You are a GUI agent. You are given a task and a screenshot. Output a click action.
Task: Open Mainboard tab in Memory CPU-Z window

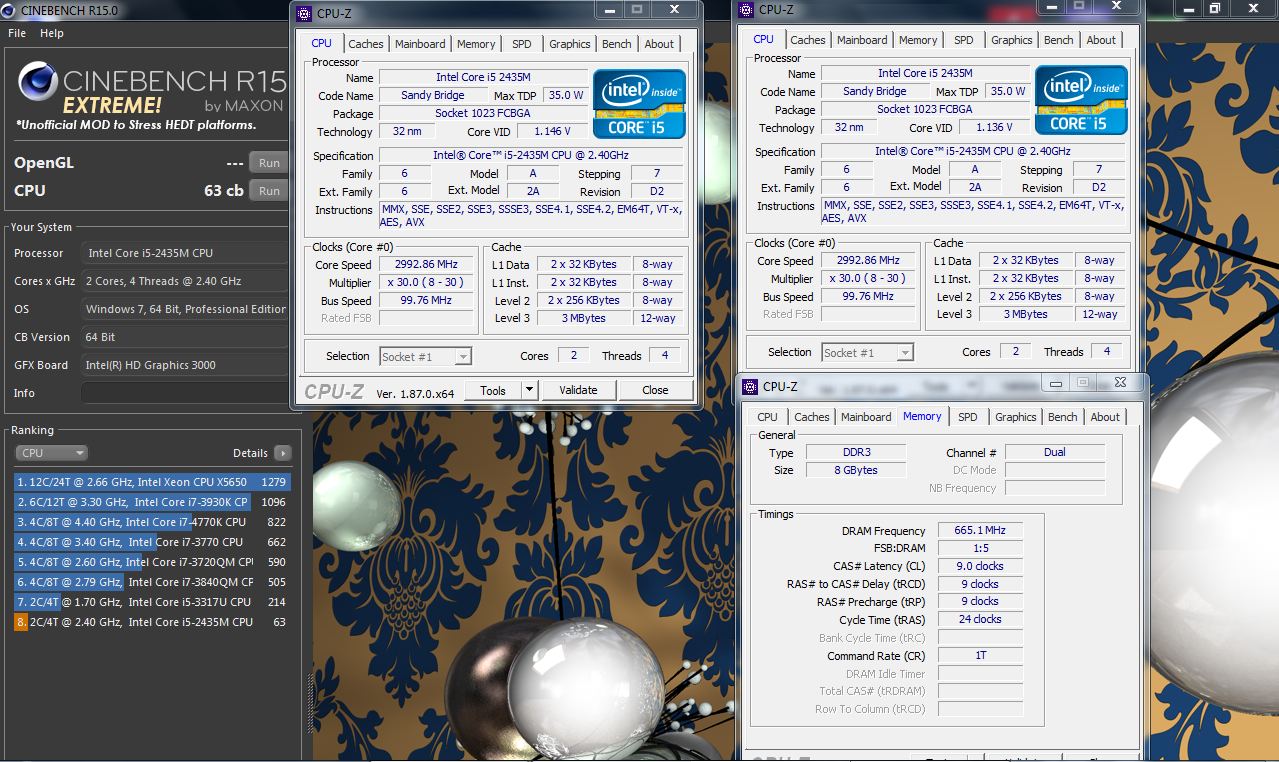pyautogui.click(x=866, y=417)
